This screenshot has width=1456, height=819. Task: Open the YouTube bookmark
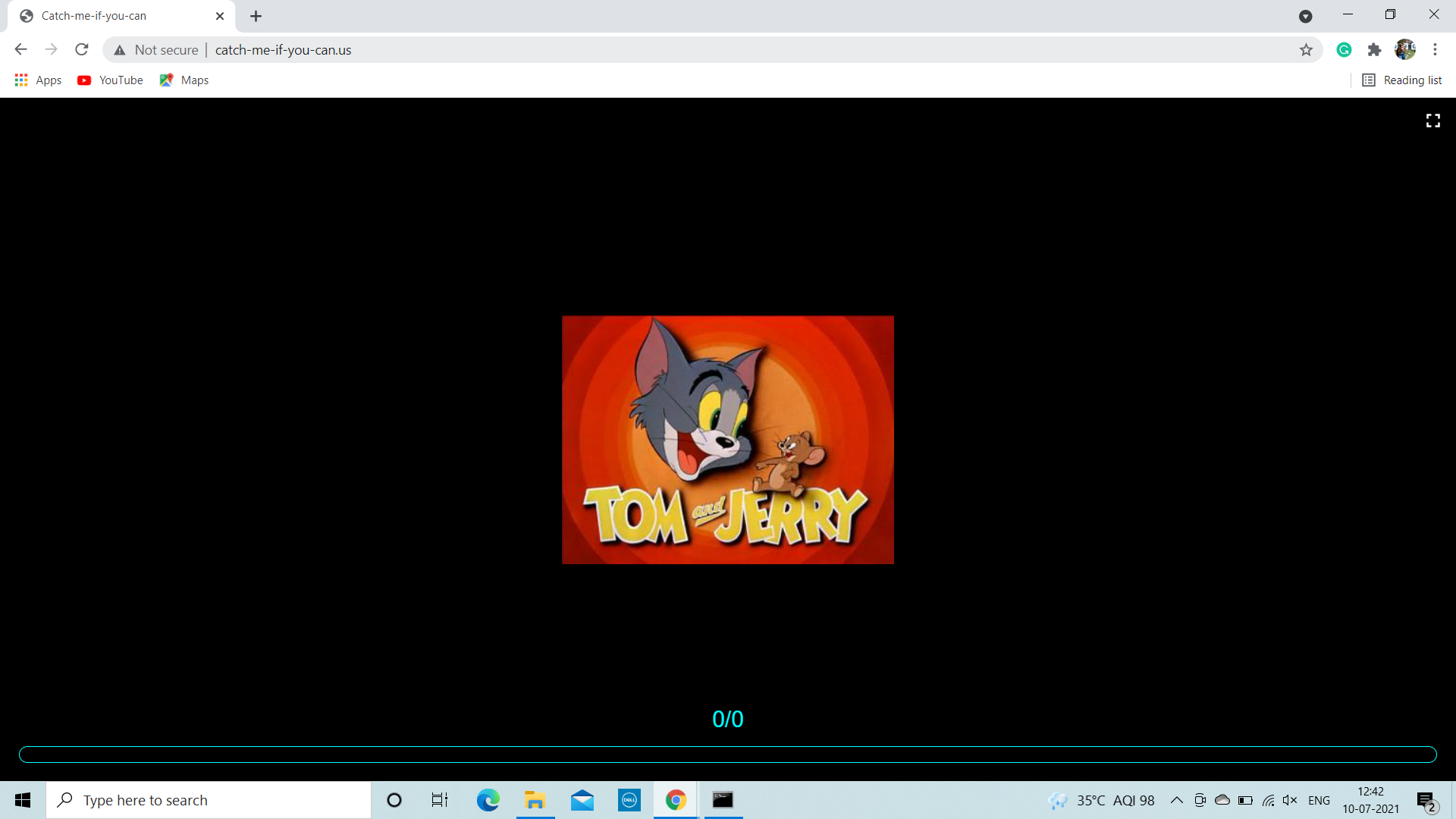[x=111, y=80]
